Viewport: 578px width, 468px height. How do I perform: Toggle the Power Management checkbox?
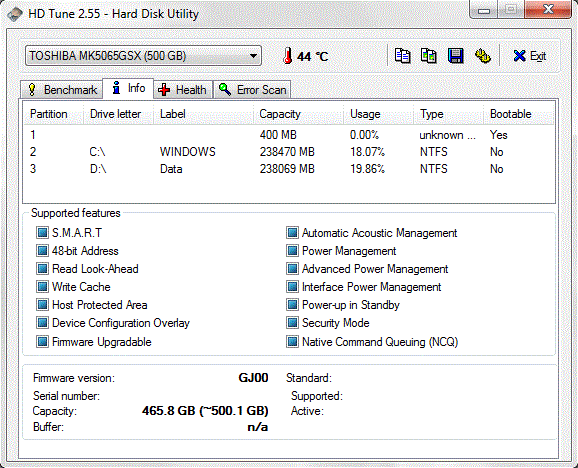click(292, 251)
